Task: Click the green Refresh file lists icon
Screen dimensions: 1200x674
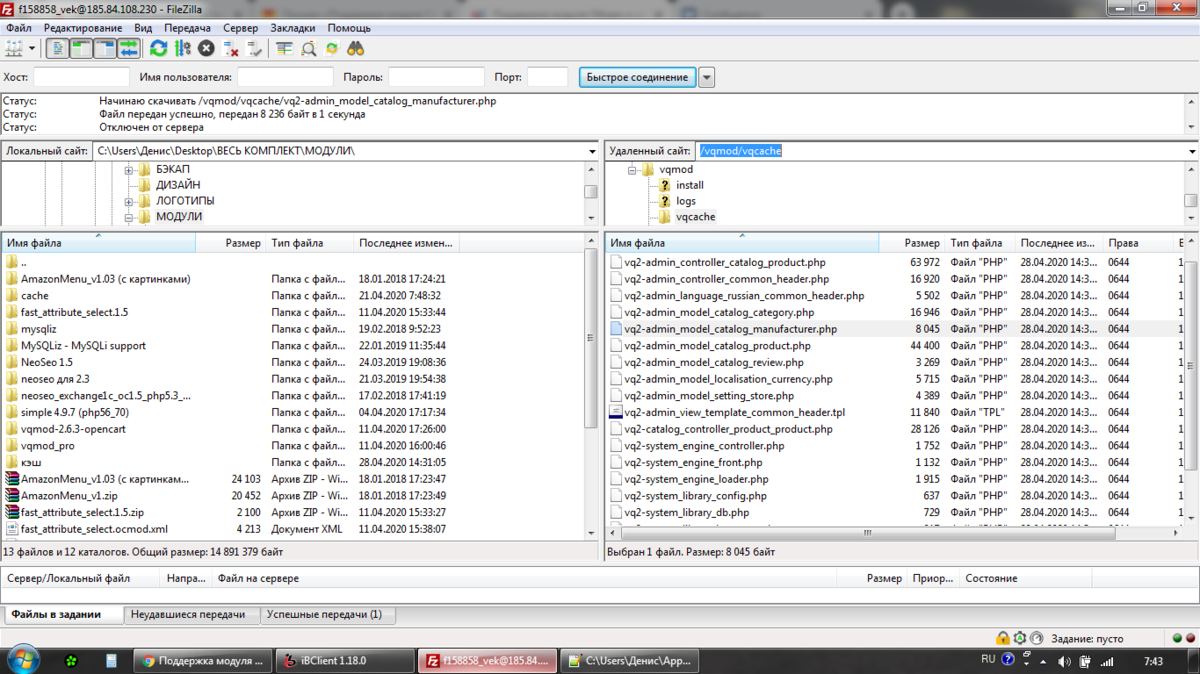Action: point(158,48)
